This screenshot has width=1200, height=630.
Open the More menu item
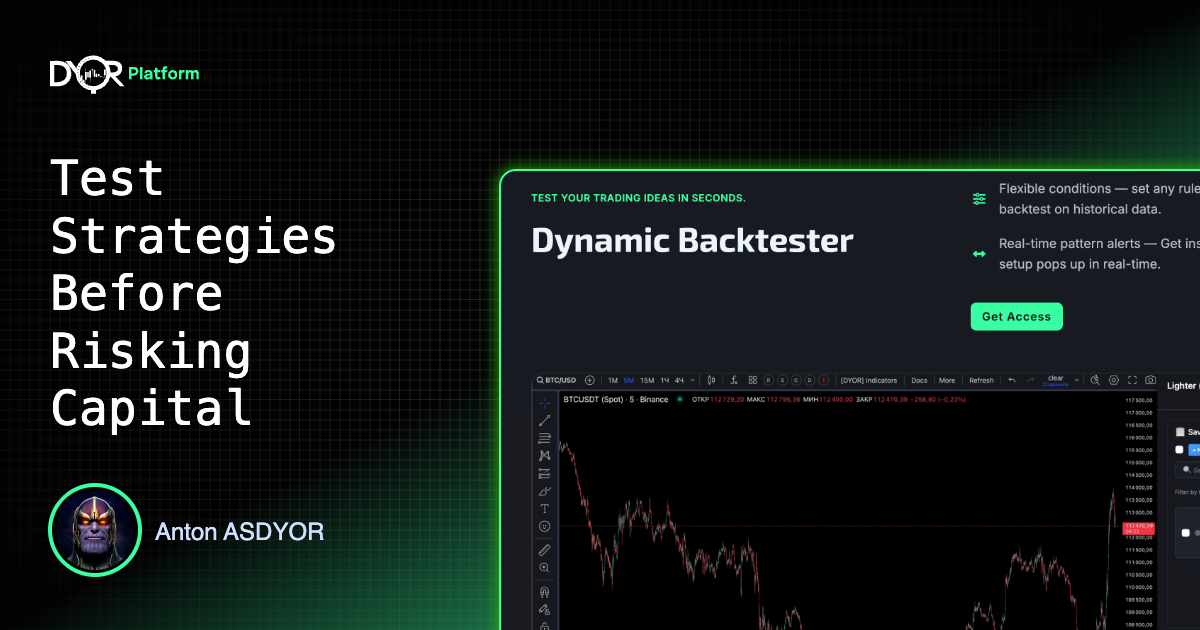(947, 380)
